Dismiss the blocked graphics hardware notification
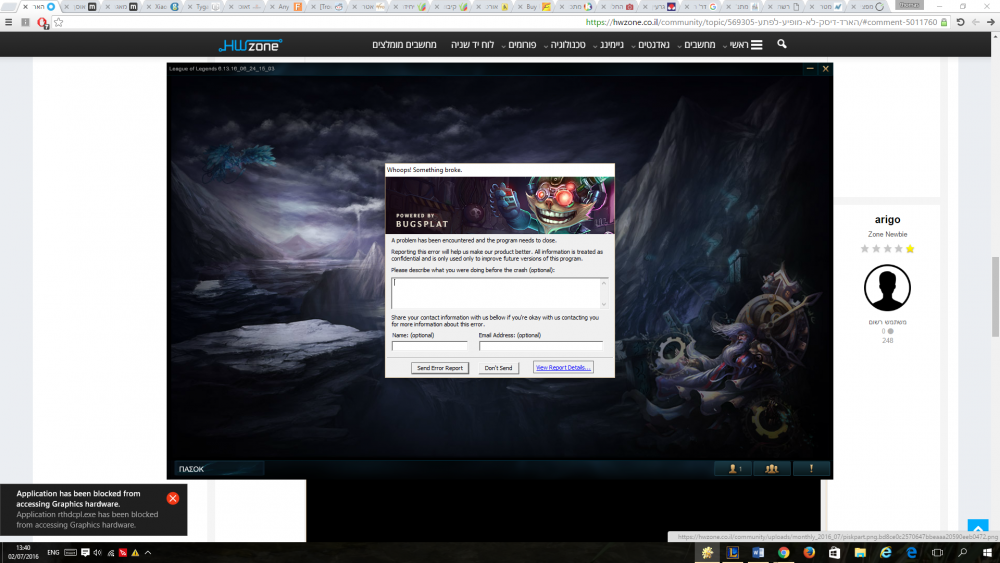This screenshot has height=563, width=1000. 173,499
